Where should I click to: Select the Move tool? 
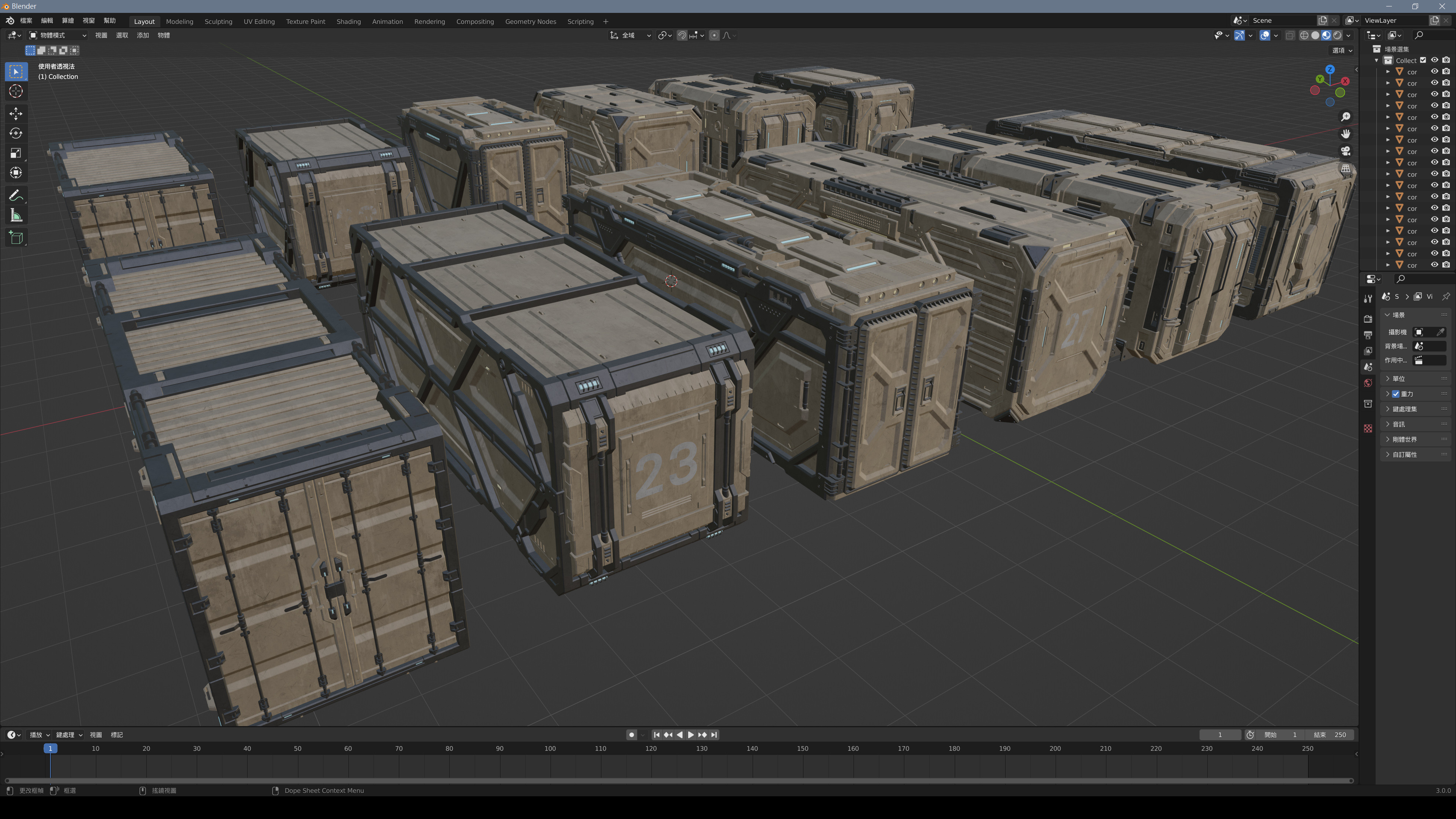click(x=16, y=114)
